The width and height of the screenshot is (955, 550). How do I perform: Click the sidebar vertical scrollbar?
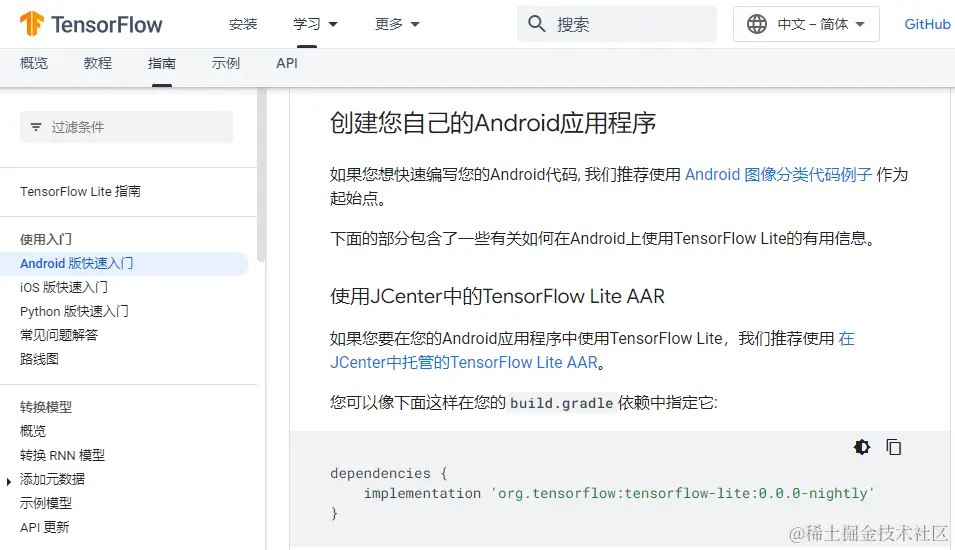(261, 177)
